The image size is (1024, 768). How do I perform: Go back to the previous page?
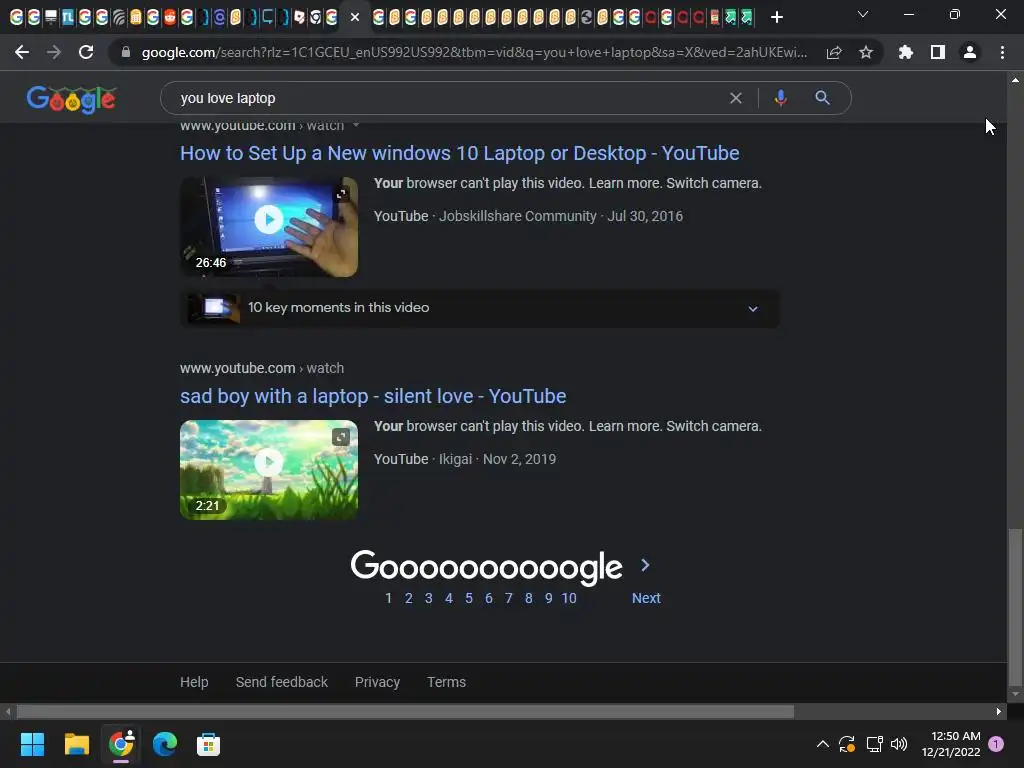[x=22, y=52]
